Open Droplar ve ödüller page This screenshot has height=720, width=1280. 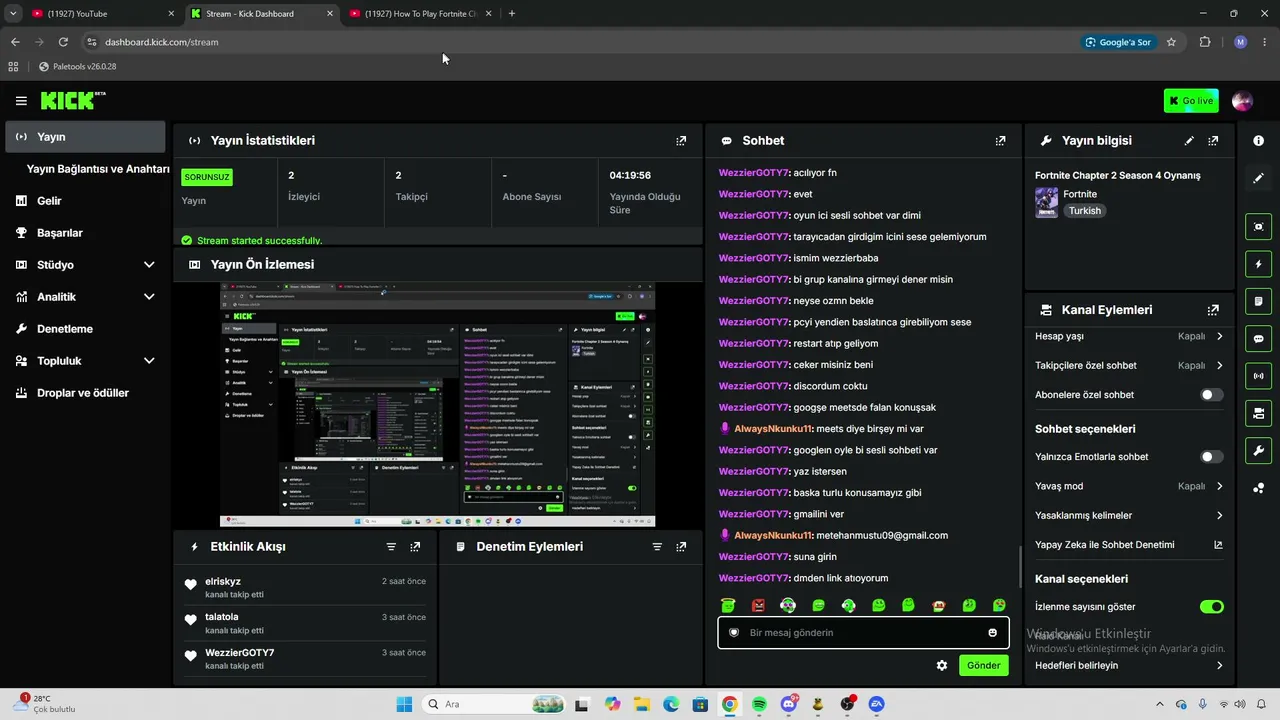pyautogui.click(x=85, y=393)
